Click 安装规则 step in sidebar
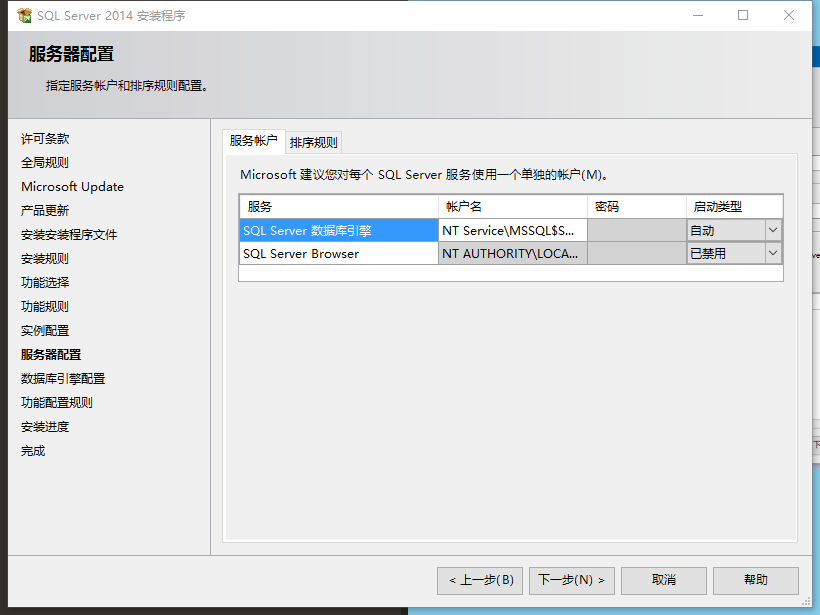This screenshot has height=615, width=820. coord(45,259)
